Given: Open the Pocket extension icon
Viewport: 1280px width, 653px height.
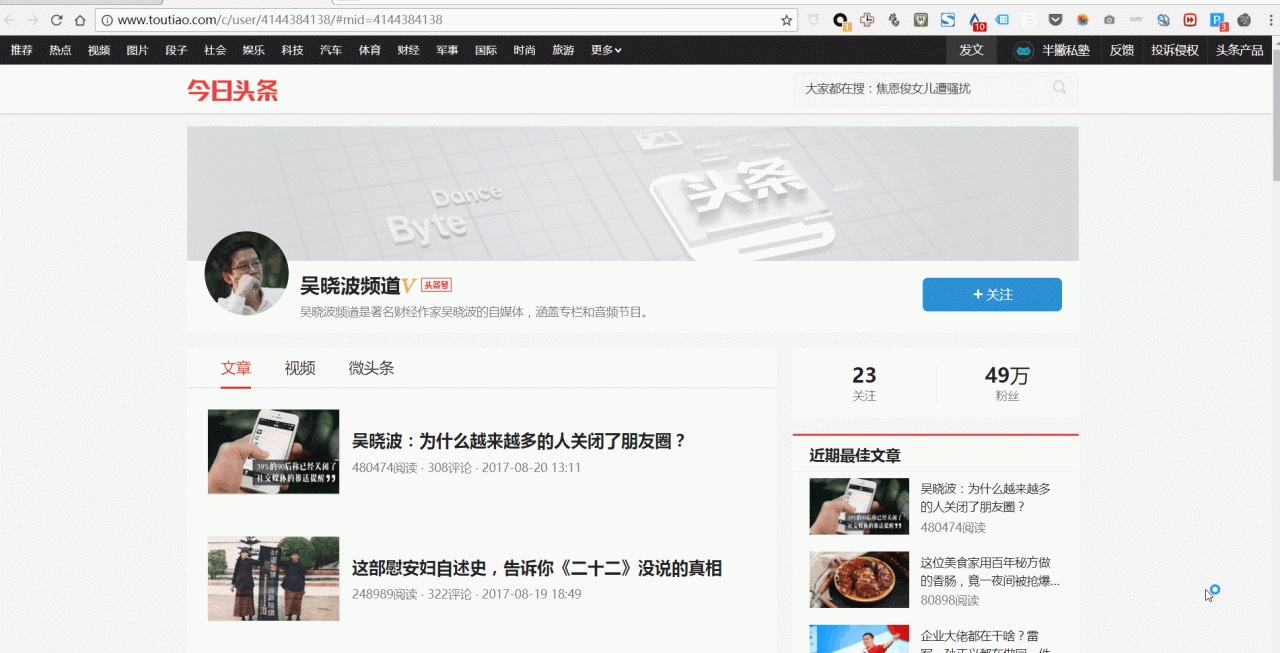Looking at the screenshot, I should click(x=1056, y=20).
